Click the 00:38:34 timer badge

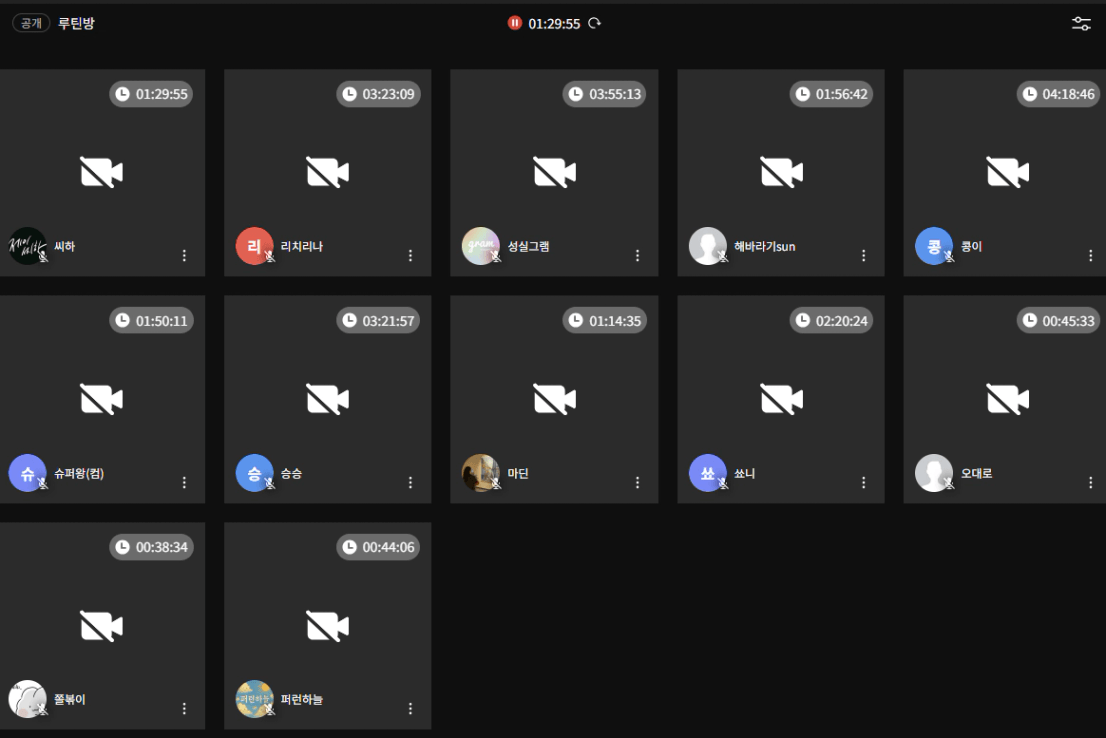pyautogui.click(x=152, y=547)
